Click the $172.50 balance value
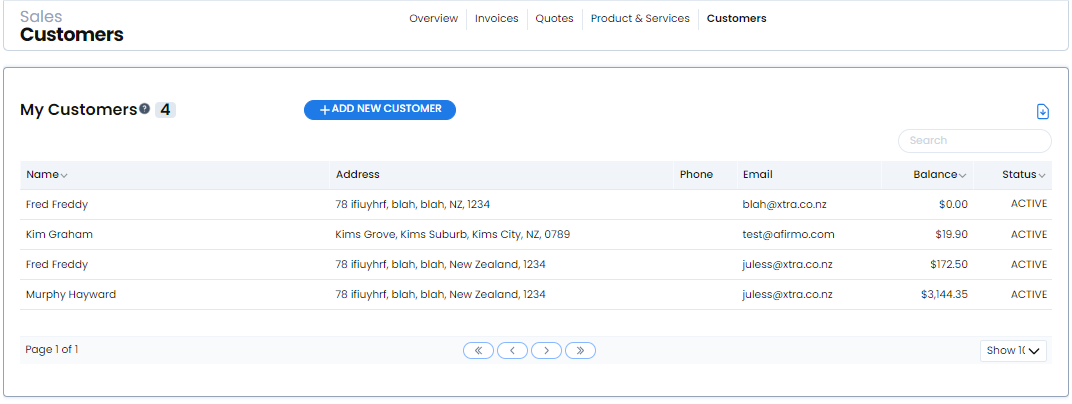This screenshot has height=404, width=1072. 949,265
